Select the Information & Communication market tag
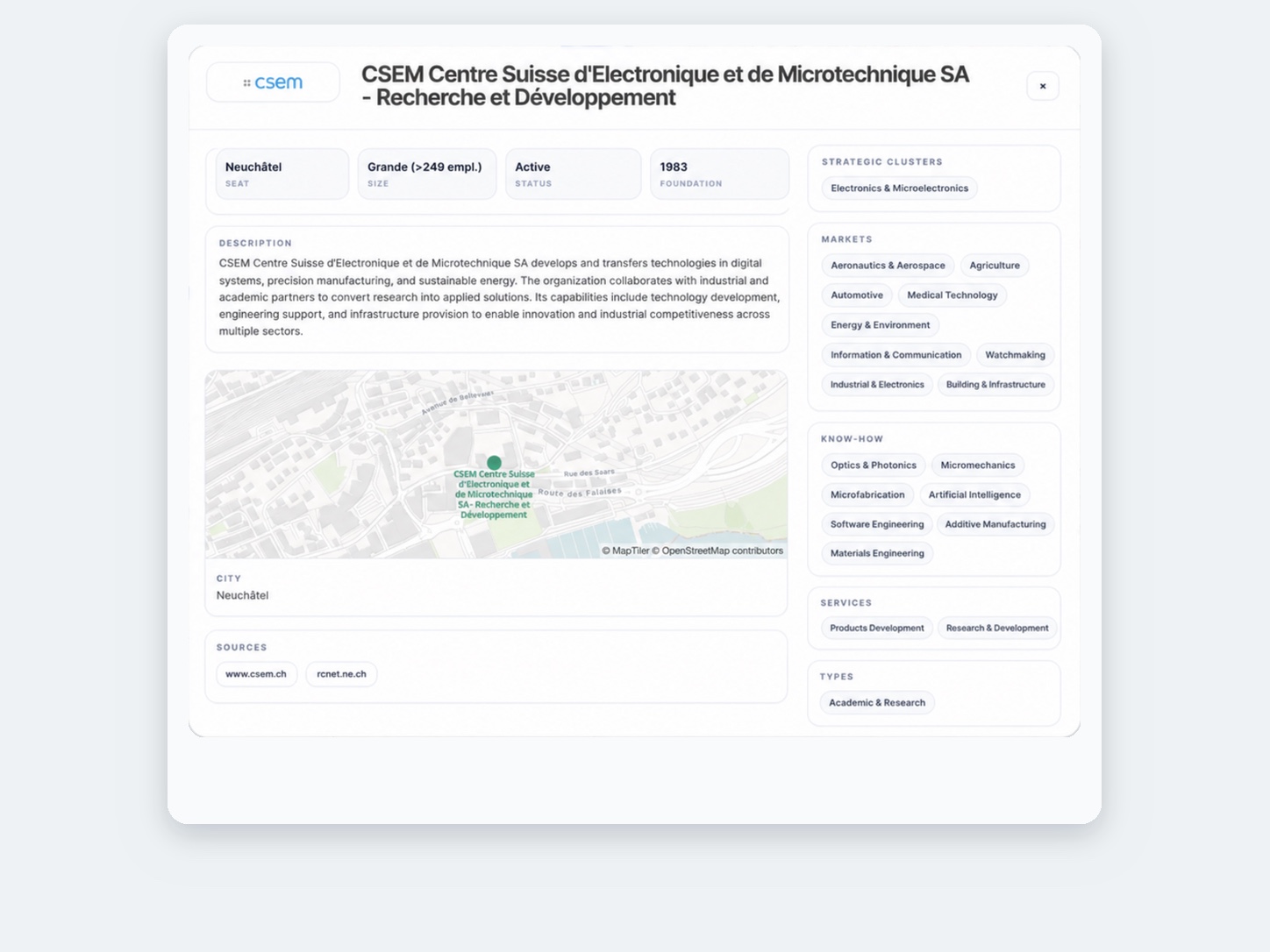 click(x=896, y=355)
